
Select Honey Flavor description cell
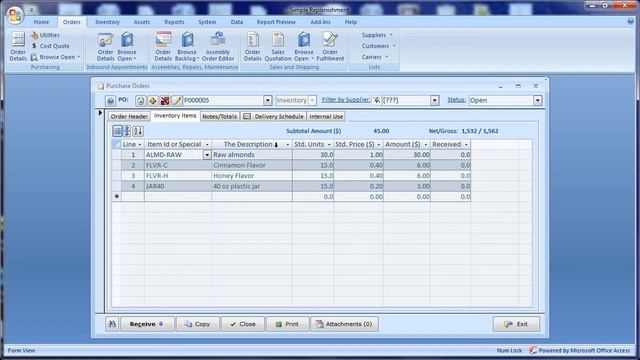coord(252,176)
